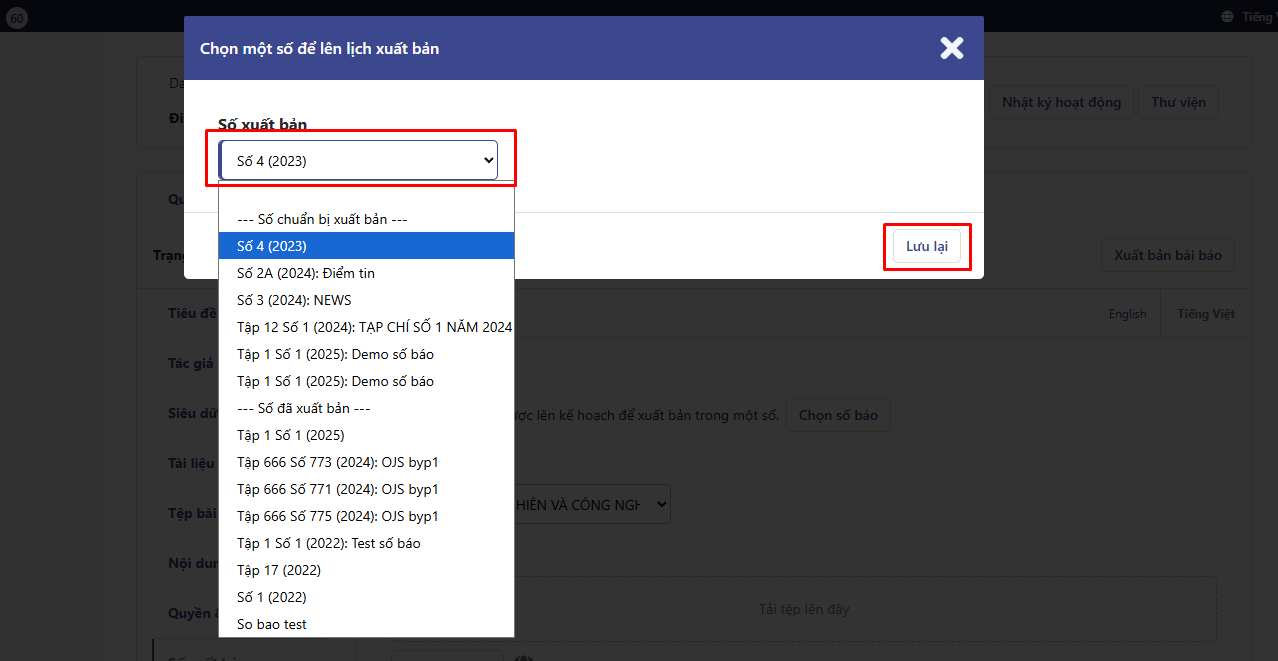Select highlighted option Số 4 (2023) in list
This screenshot has width=1278, height=661.
(x=365, y=246)
